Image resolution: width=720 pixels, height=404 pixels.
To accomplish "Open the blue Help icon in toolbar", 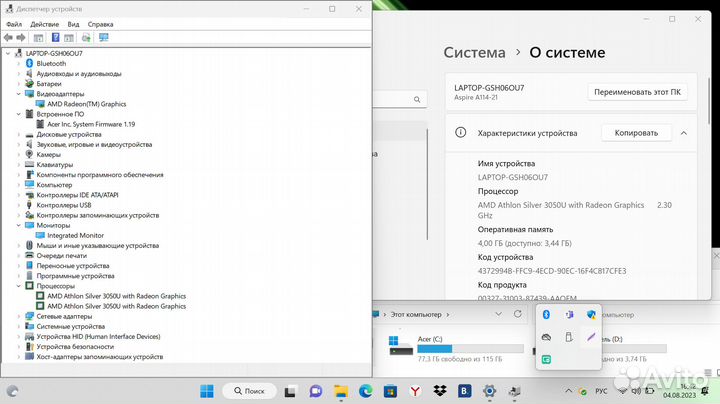I will [x=56, y=38].
